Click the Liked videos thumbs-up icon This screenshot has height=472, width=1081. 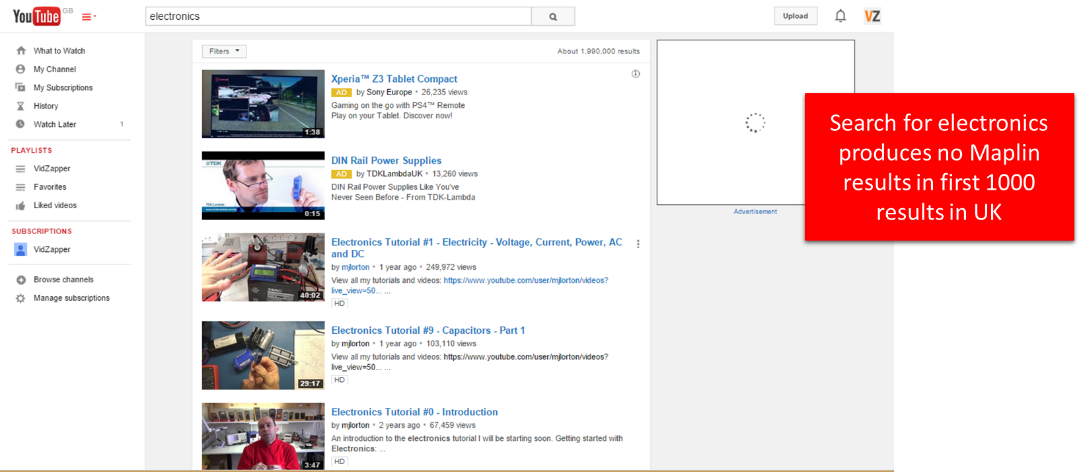[x=21, y=205]
